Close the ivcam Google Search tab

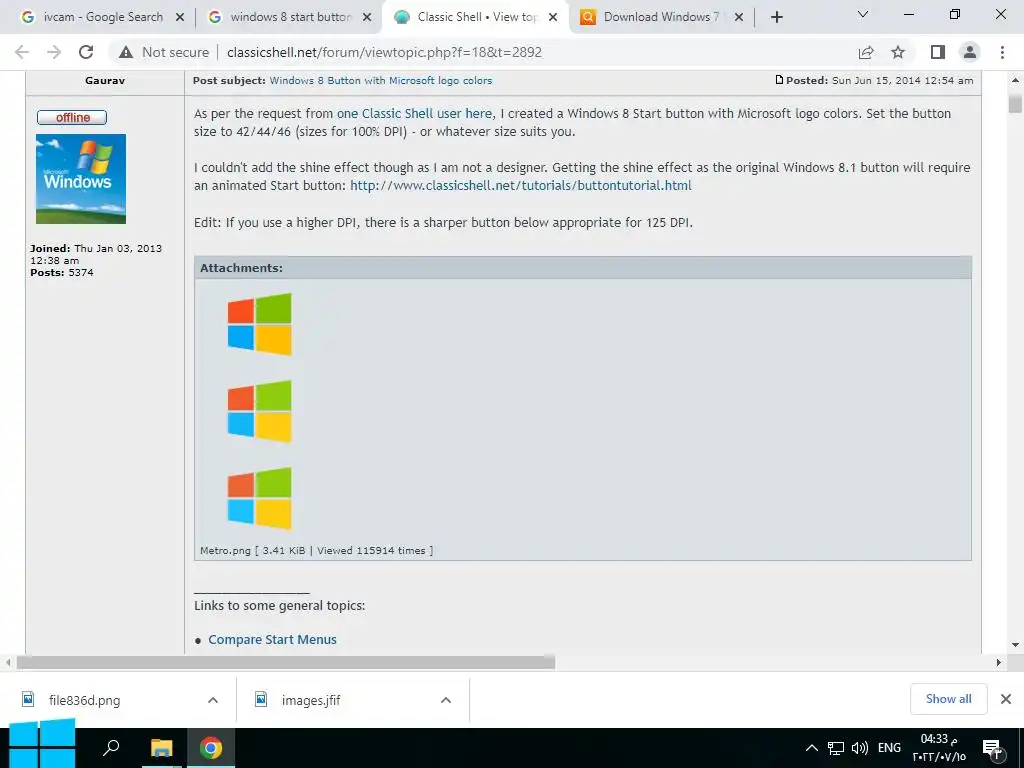pos(180,18)
